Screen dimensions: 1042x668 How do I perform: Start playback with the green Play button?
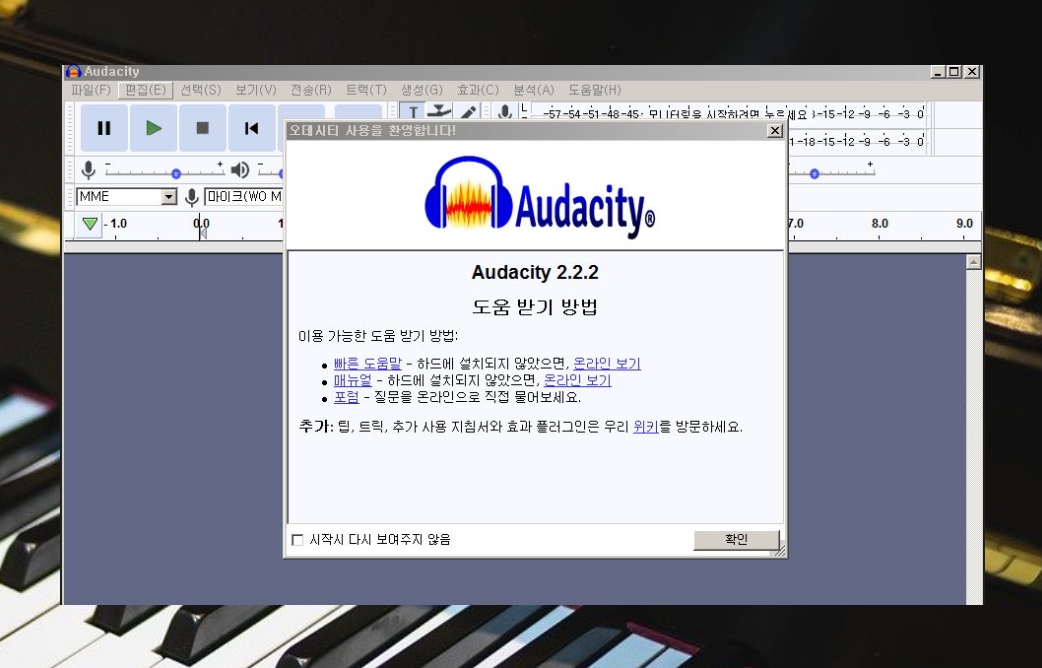click(x=154, y=128)
